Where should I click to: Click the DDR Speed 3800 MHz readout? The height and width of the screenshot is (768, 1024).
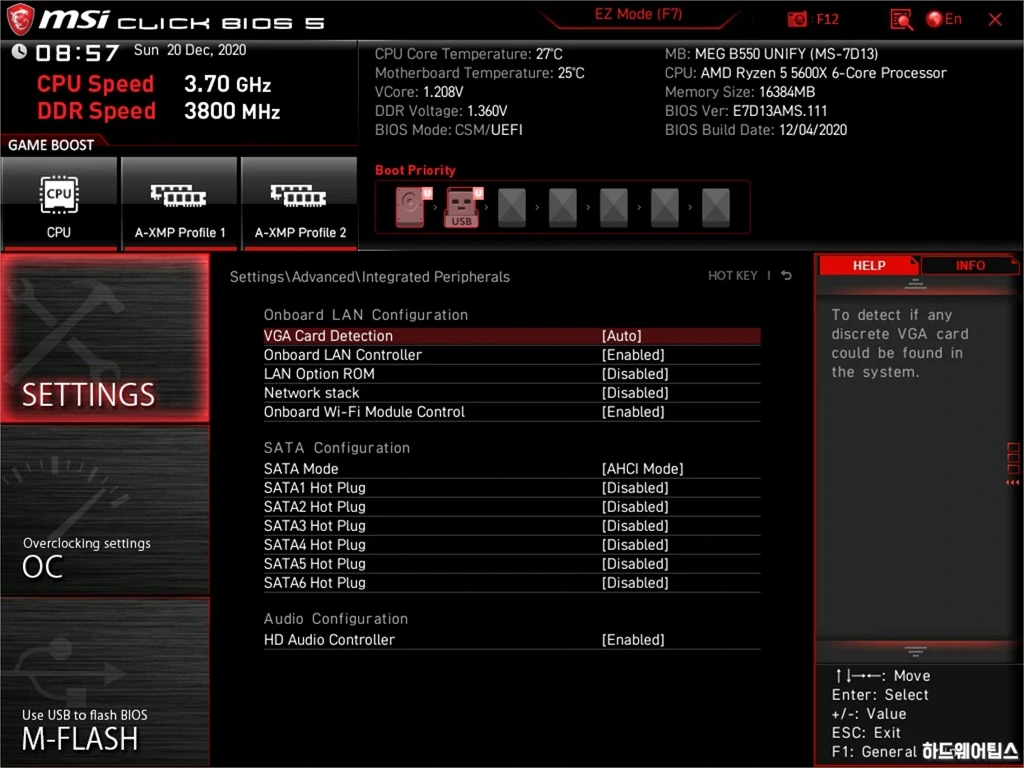[159, 110]
